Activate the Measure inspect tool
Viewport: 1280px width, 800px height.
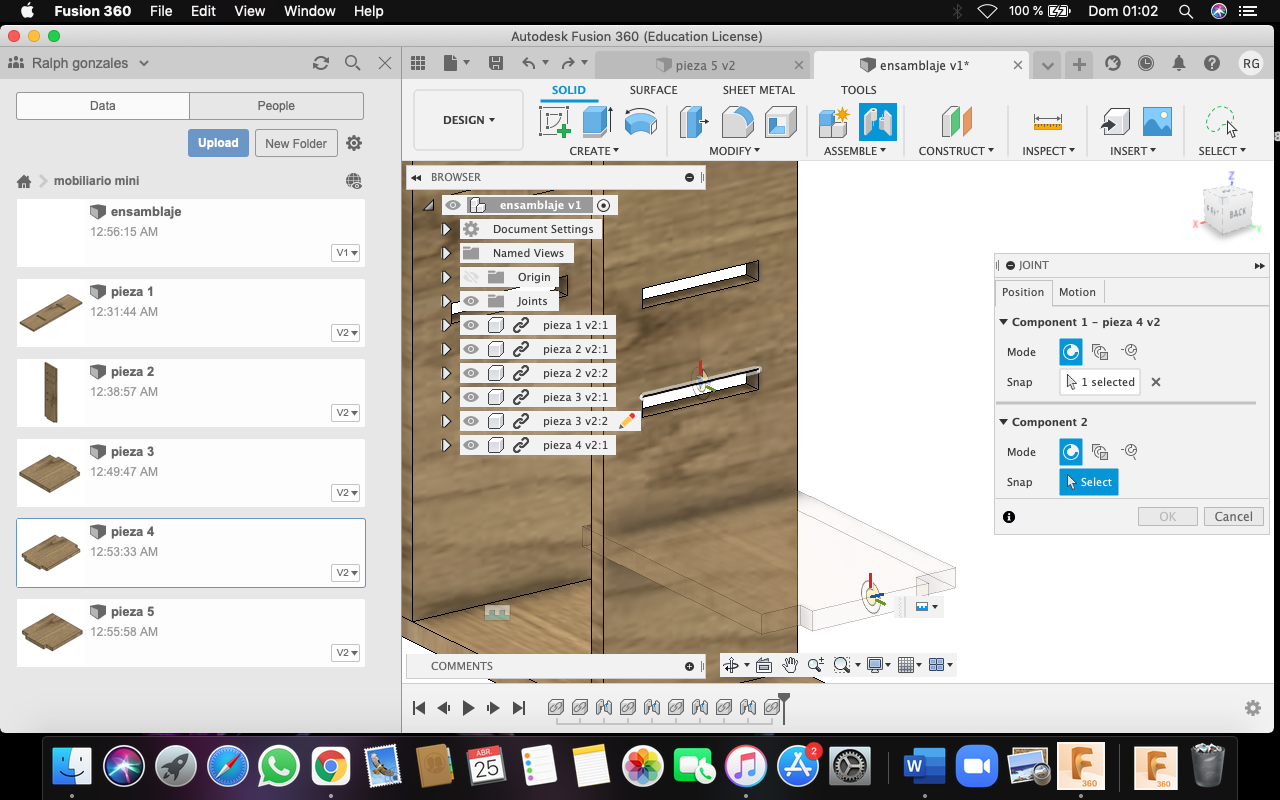point(1048,122)
